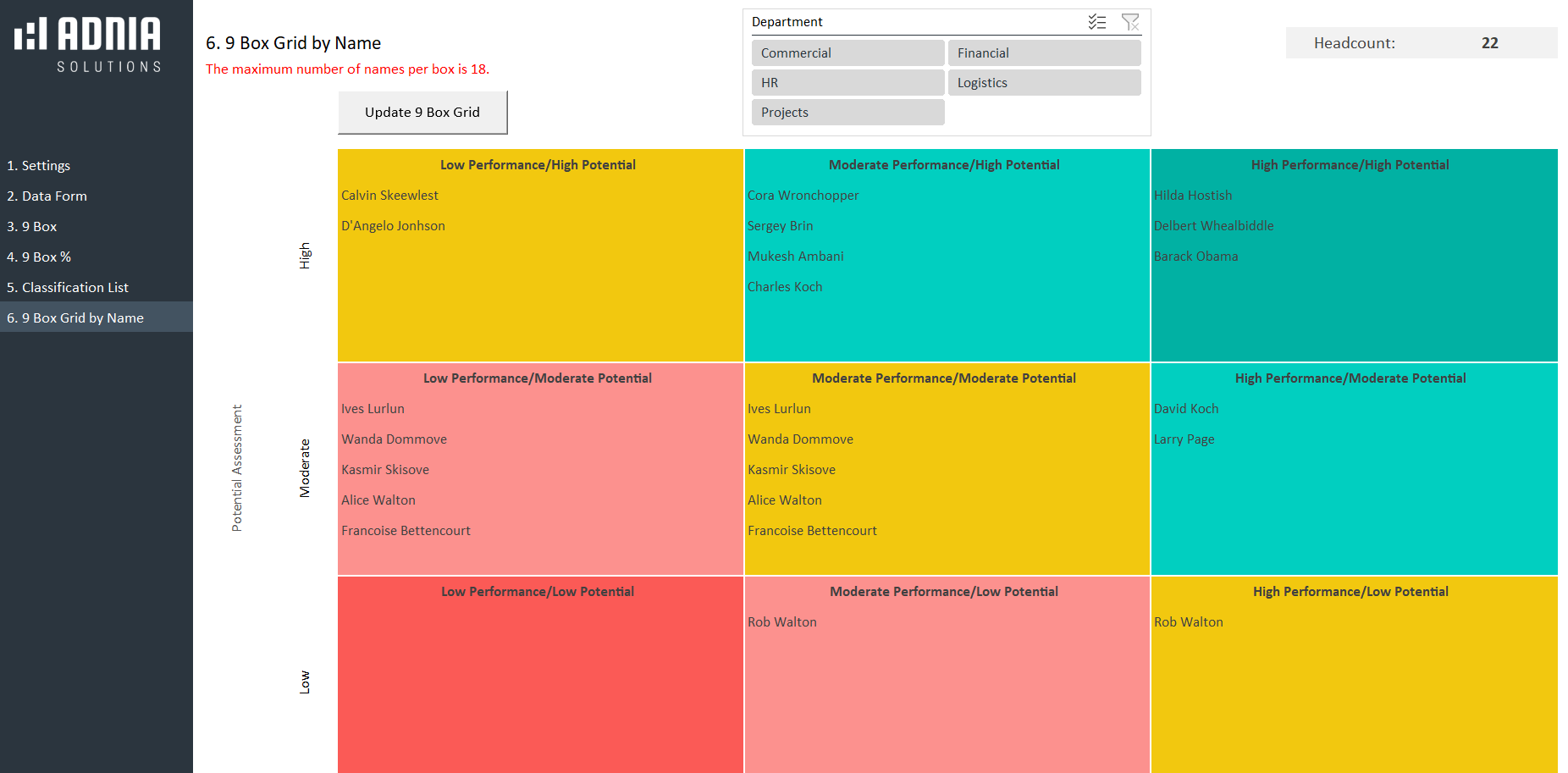The width and height of the screenshot is (1568, 773).
Task: Navigate to the 9 Box sheet
Action: [x=32, y=227]
